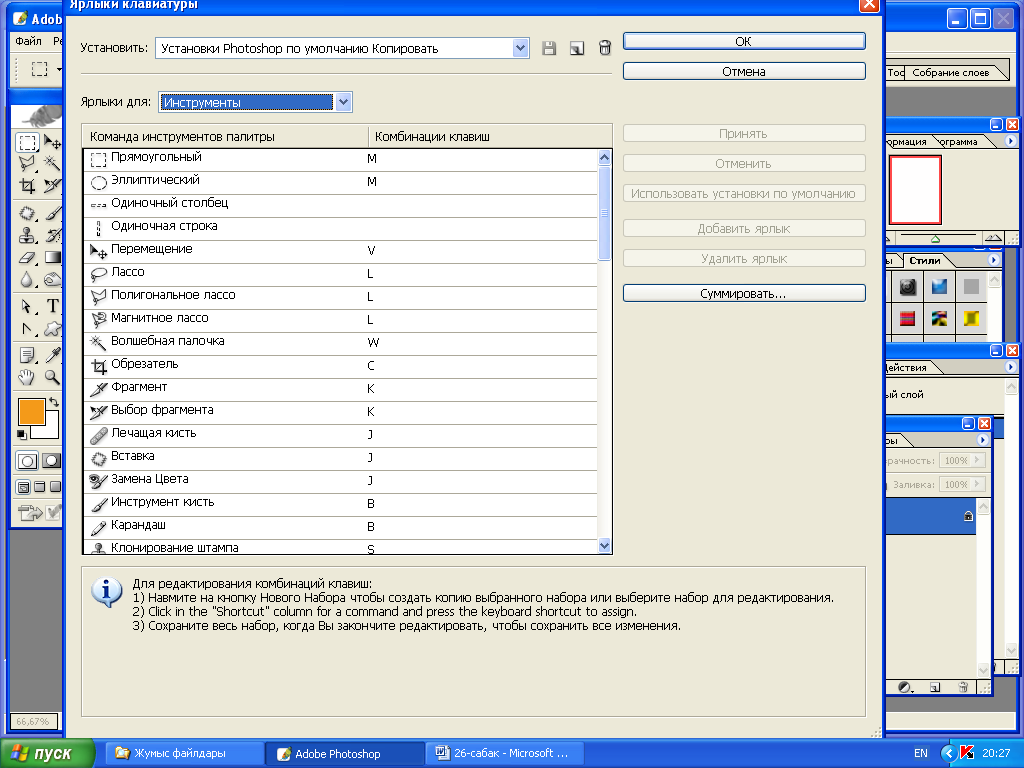The image size is (1024, 768).
Task: Select Full Screen mode button in toolbox
Action: (x=56, y=487)
